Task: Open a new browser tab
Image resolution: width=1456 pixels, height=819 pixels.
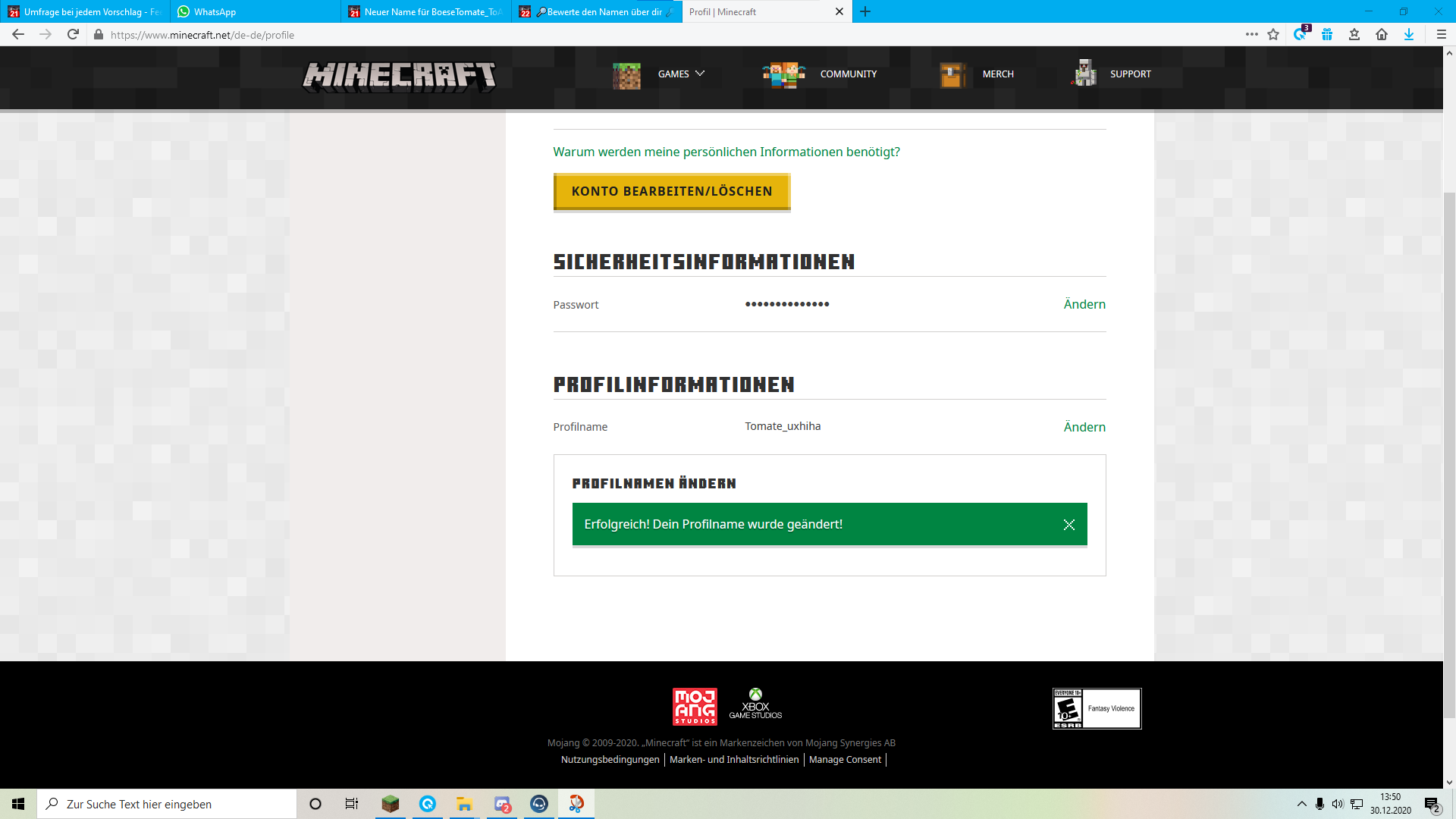Action: (x=865, y=11)
